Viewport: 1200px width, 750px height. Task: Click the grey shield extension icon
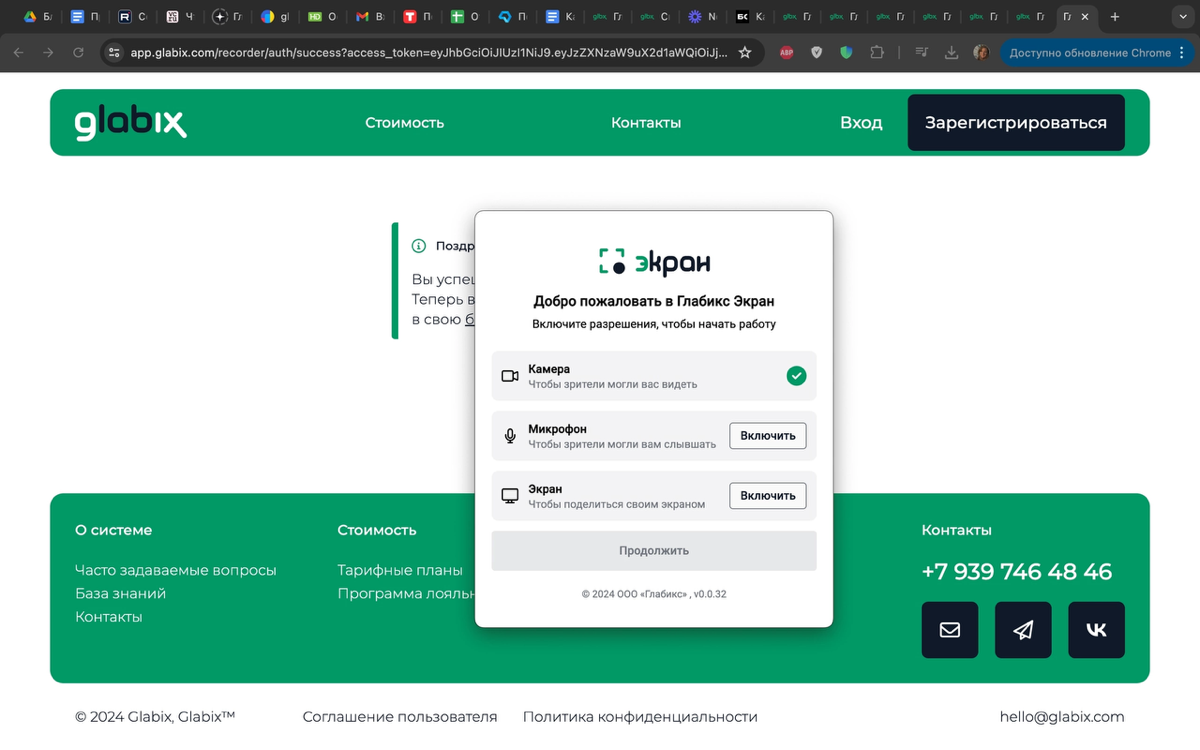point(816,53)
